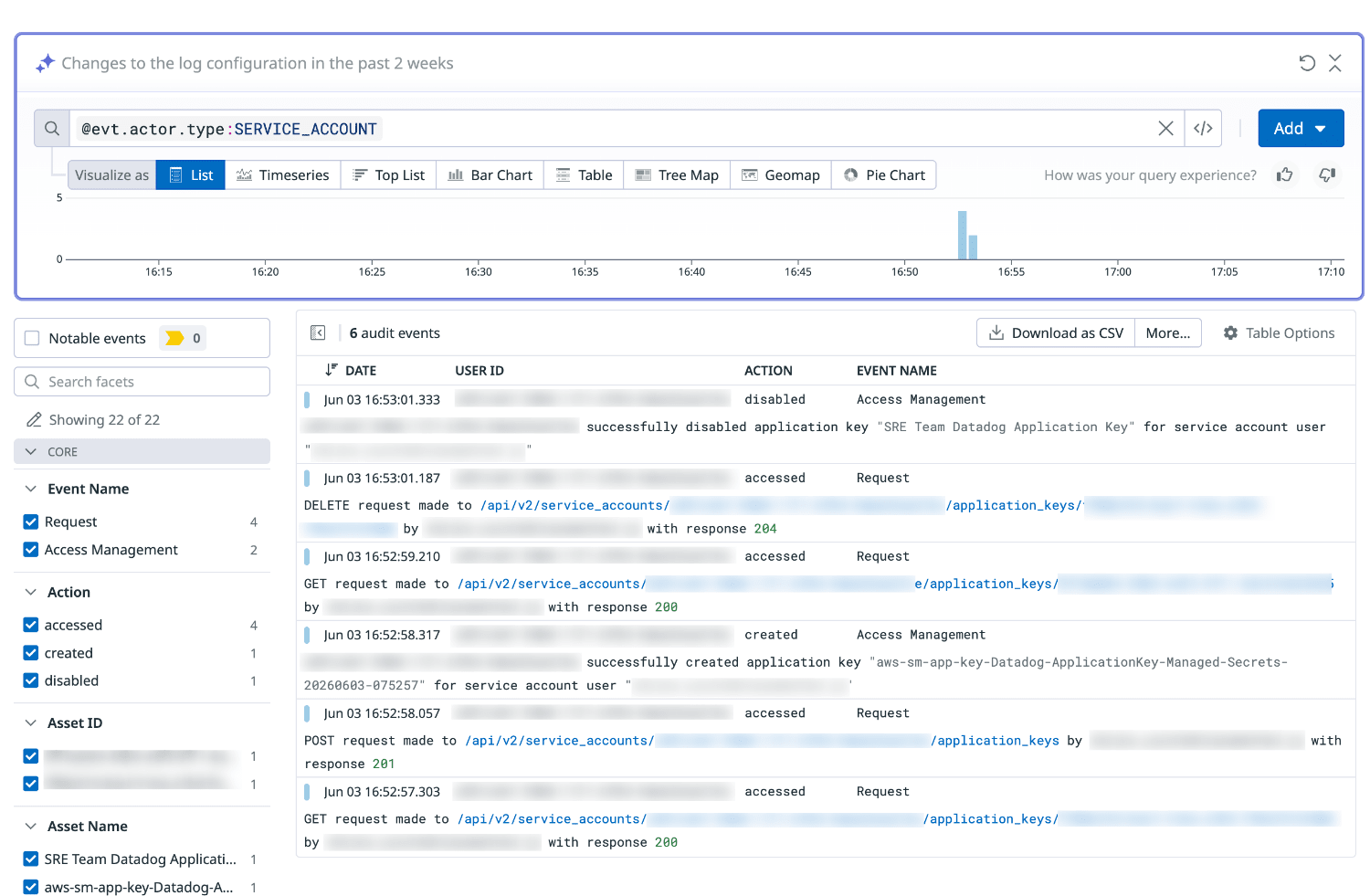The width and height of the screenshot is (1370, 896).
Task: Open Table Options settings
Action: (x=1279, y=332)
